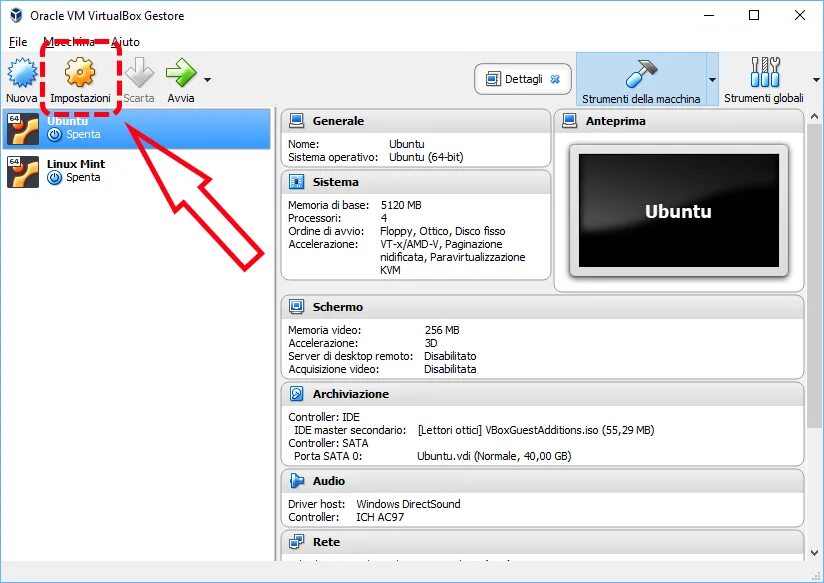Viewport: 824px width, 583px height.
Task: Click the Generale section monitor icon
Action: 296,121
